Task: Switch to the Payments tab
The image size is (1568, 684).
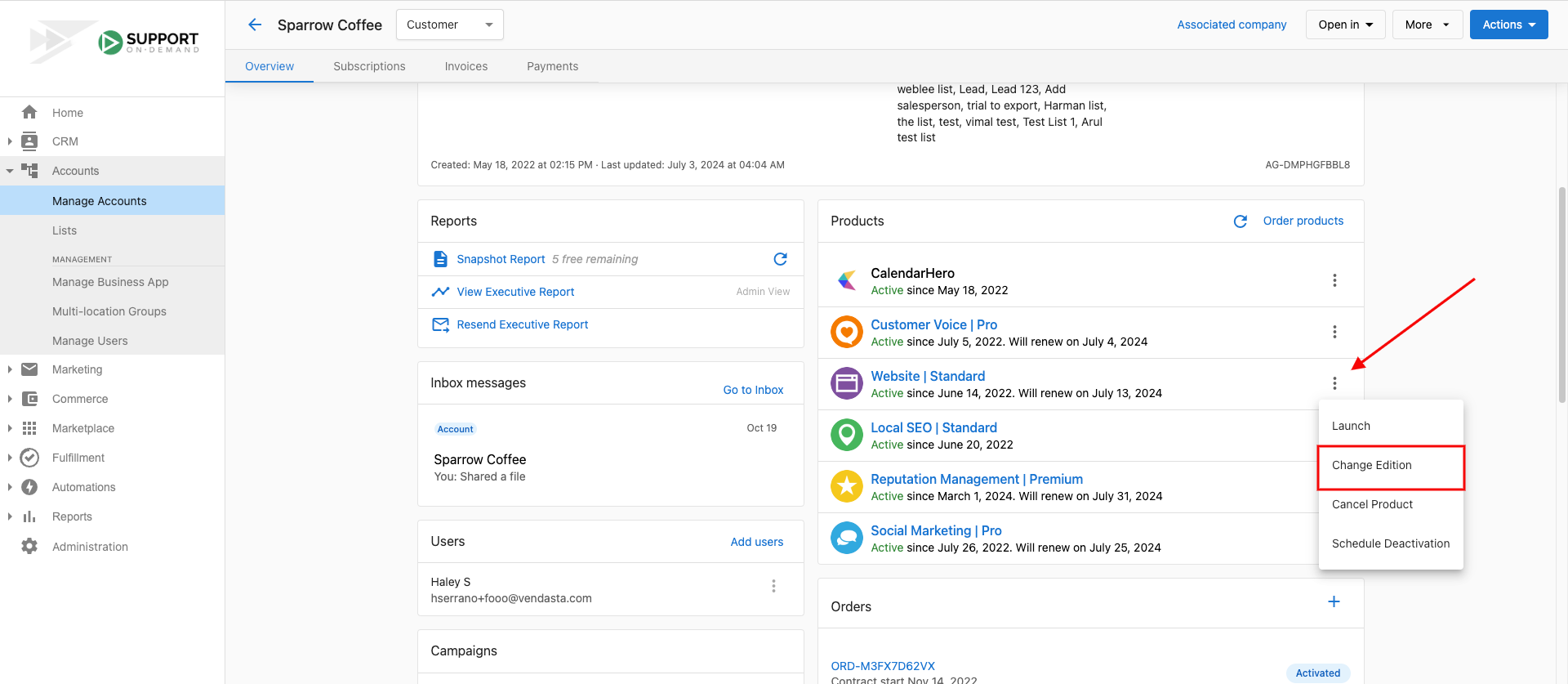Action: point(553,66)
